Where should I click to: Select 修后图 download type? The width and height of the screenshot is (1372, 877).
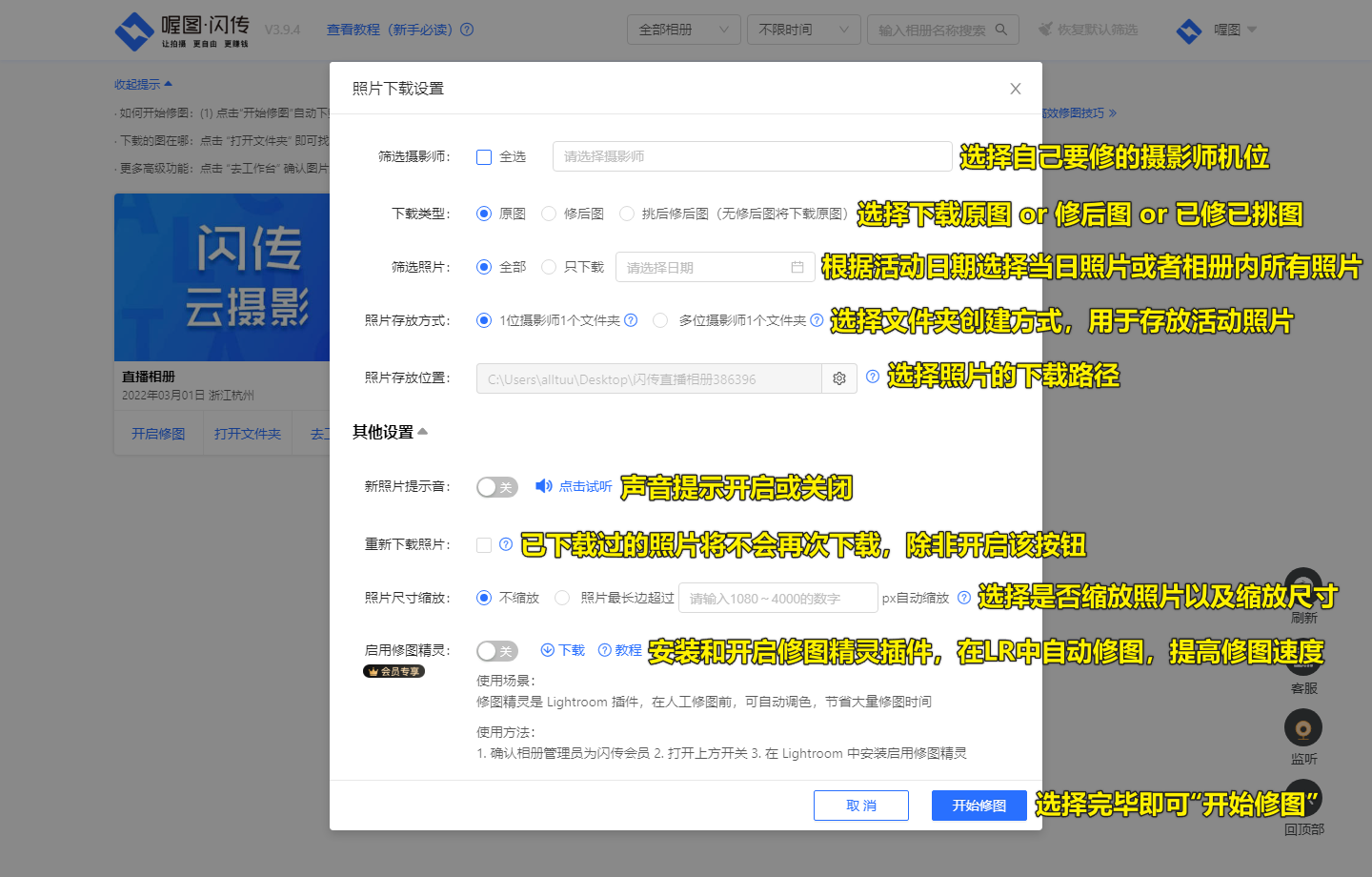549,214
